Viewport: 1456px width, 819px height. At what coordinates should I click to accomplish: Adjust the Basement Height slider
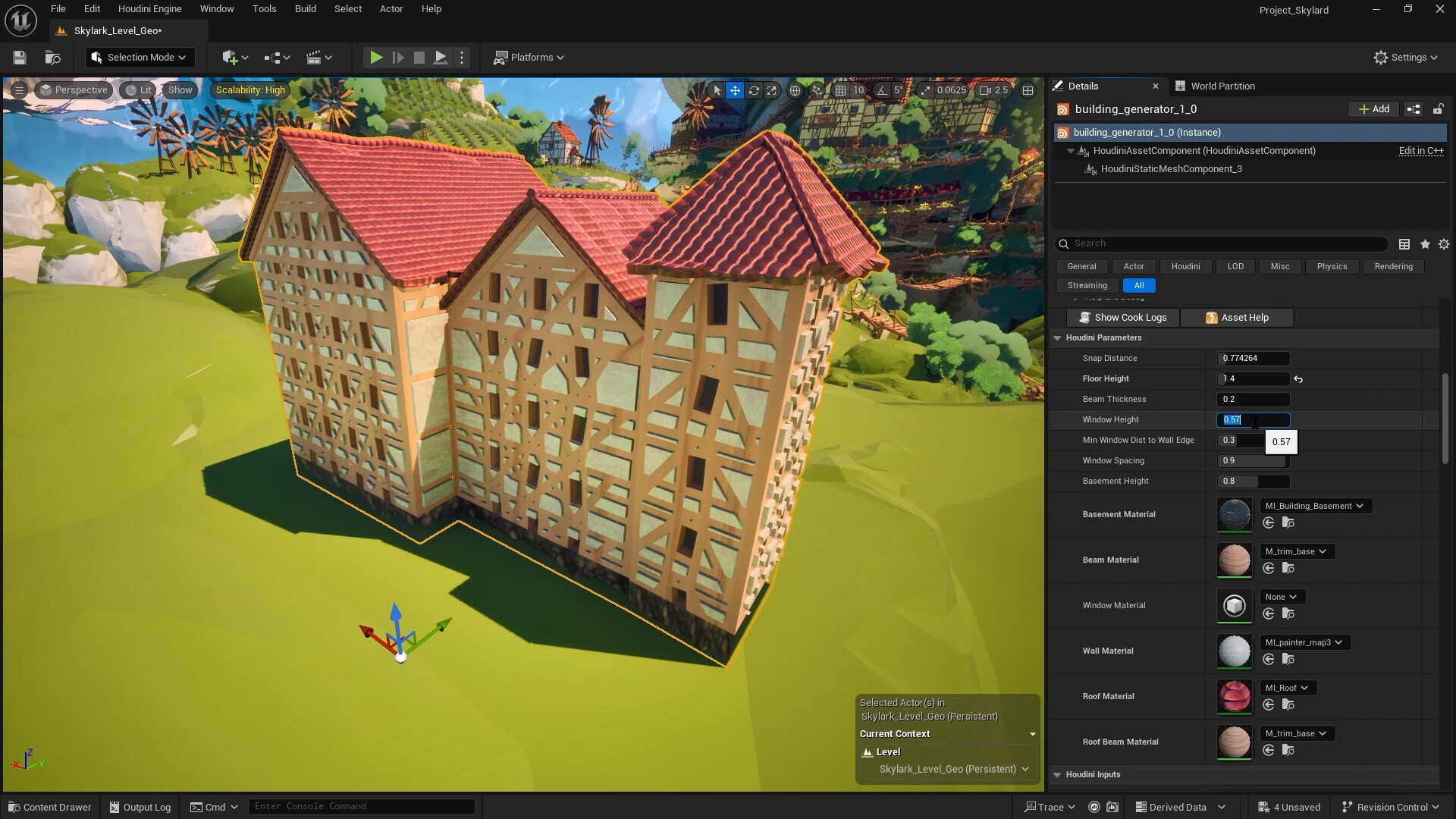click(1251, 482)
